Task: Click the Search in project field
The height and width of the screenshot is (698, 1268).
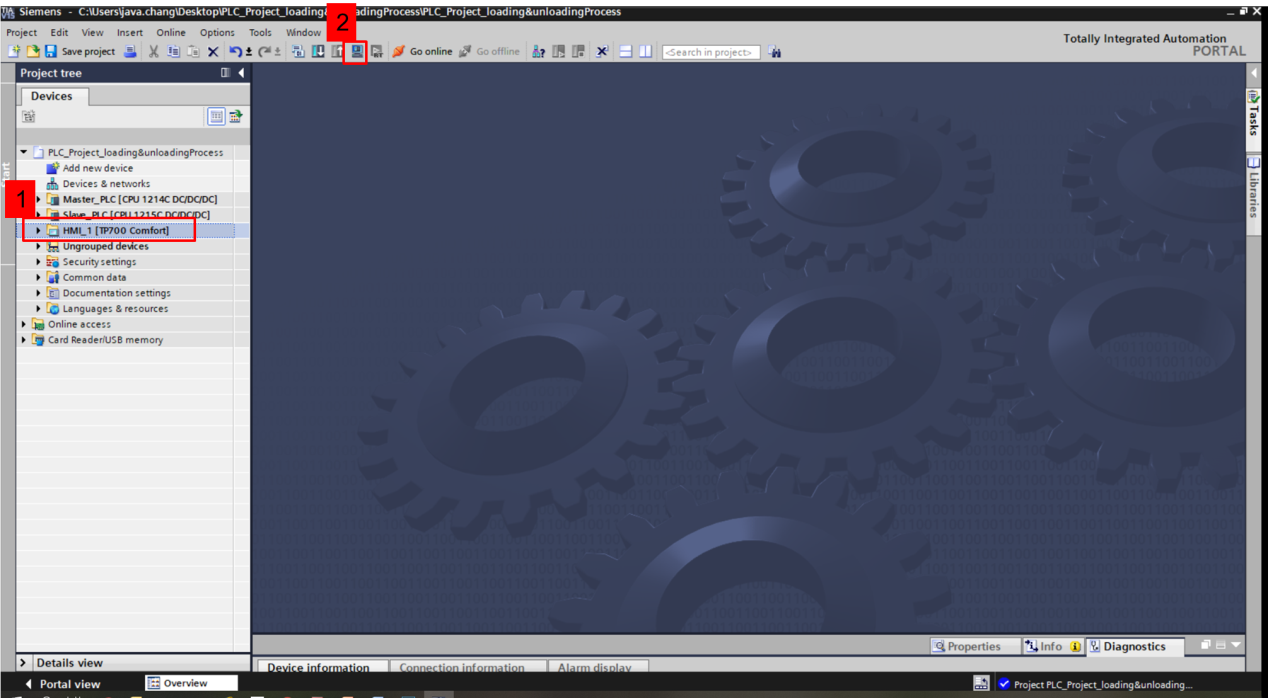Action: pos(711,52)
